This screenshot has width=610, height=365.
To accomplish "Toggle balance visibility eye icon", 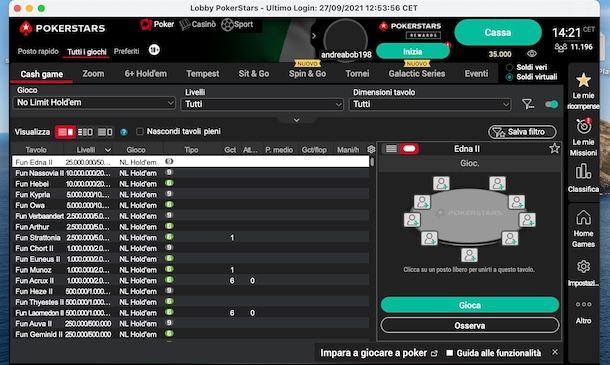I will pos(532,54).
